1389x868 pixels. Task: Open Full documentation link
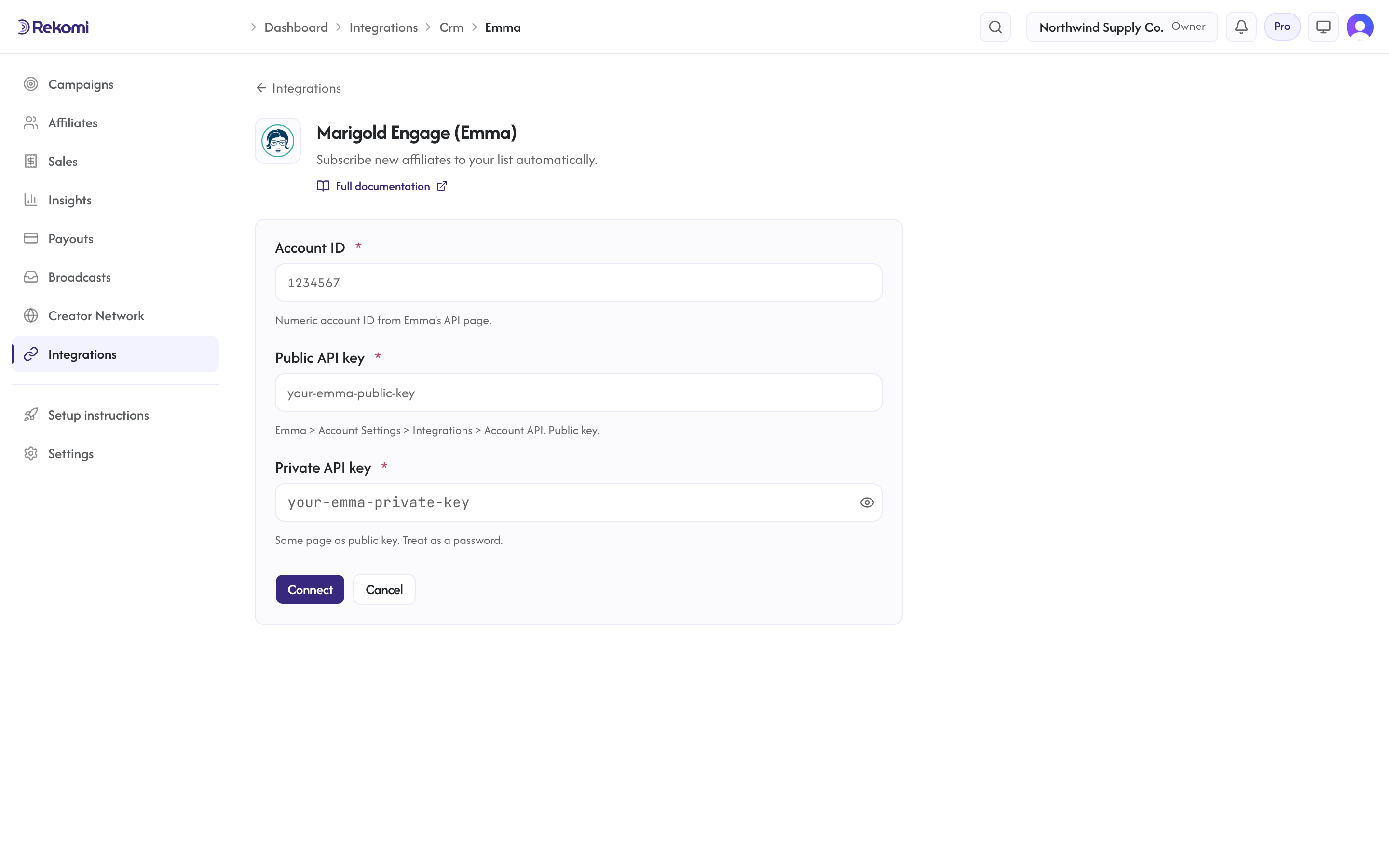tap(382, 186)
